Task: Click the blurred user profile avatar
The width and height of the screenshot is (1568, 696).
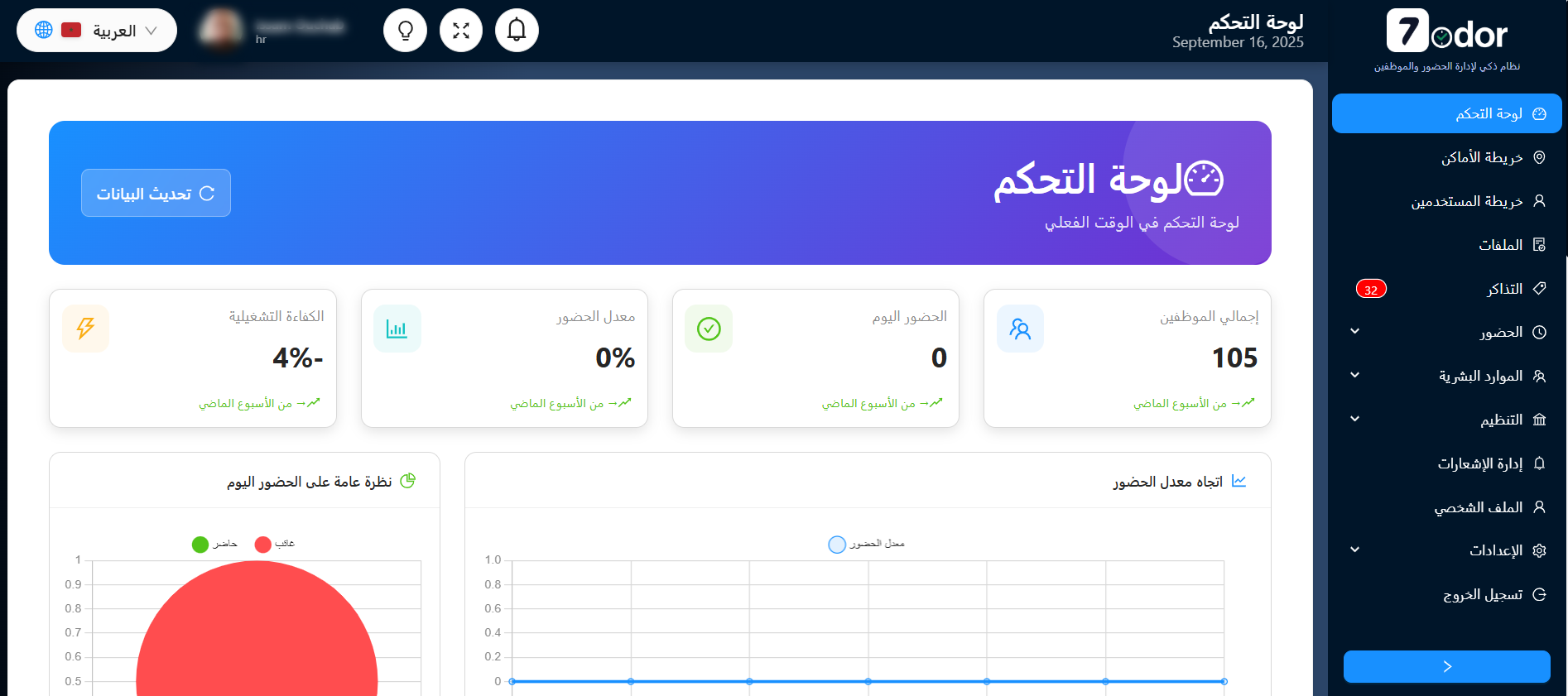Action: (x=221, y=30)
